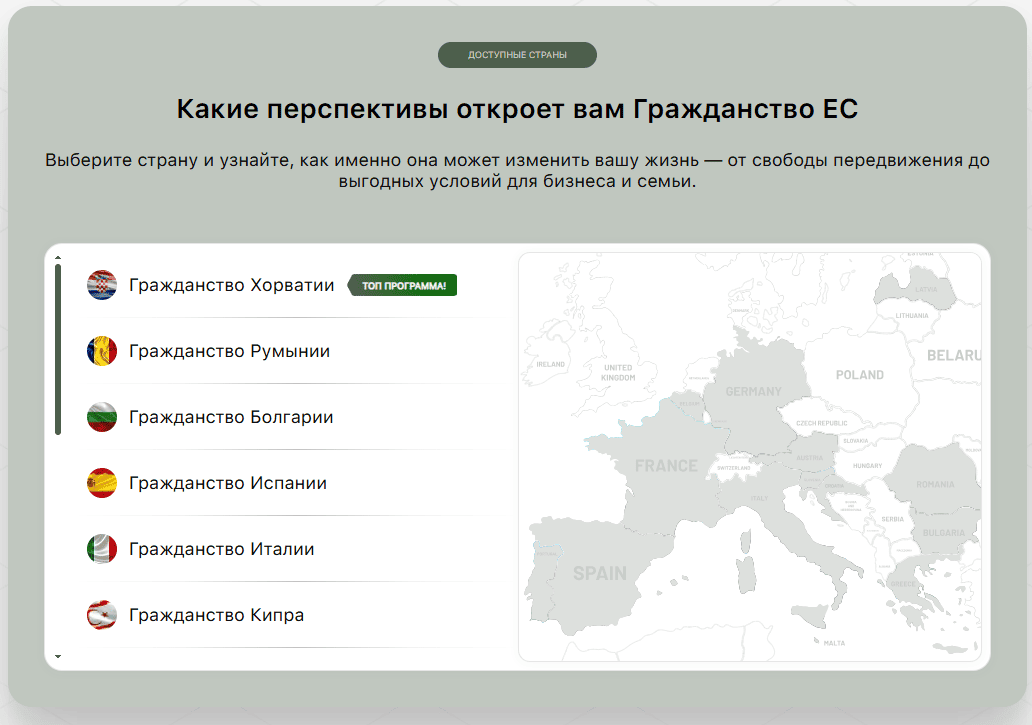Click ROMANIA on the map
This screenshot has width=1032, height=725.
point(935,484)
